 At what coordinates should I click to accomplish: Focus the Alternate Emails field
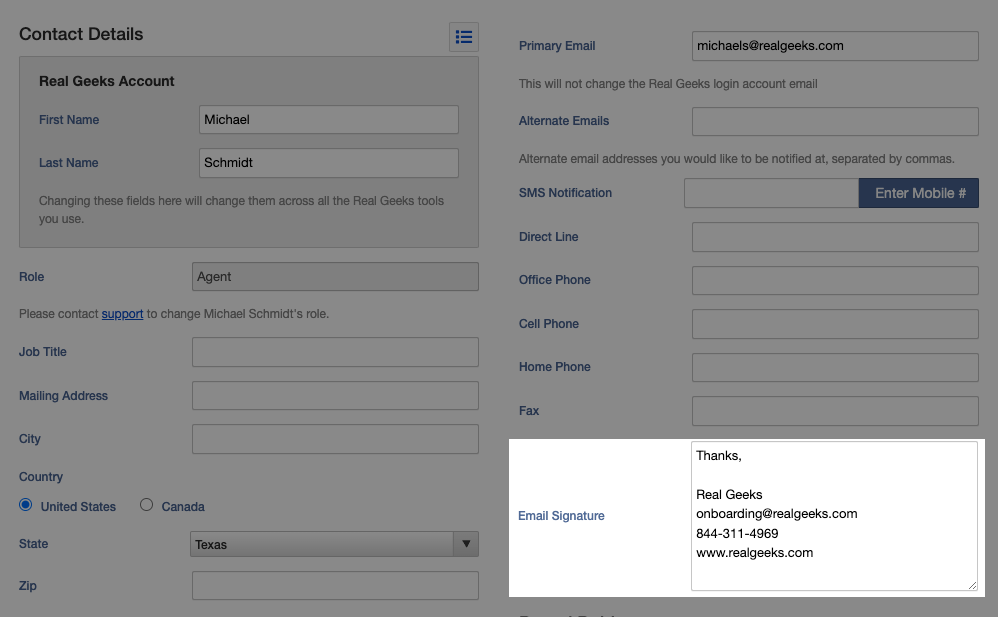(x=835, y=121)
